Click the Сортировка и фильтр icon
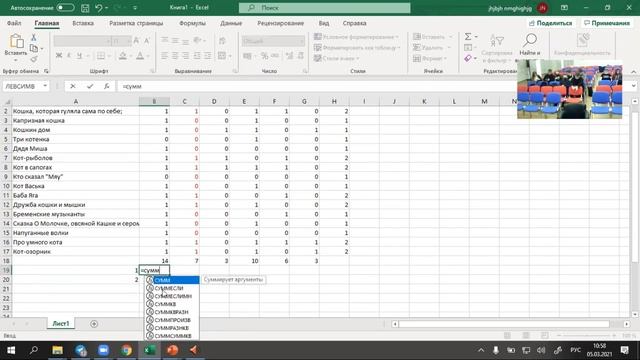This screenshot has width=640, height=360. (x=497, y=41)
